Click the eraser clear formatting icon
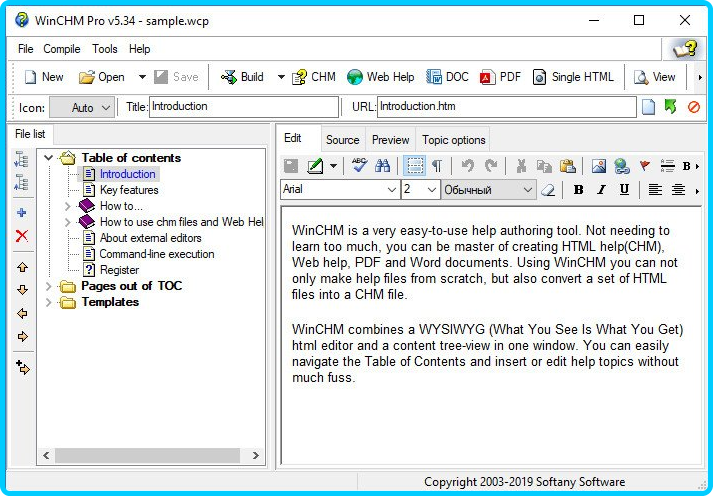Viewport: 713px width, 496px height. (x=548, y=190)
